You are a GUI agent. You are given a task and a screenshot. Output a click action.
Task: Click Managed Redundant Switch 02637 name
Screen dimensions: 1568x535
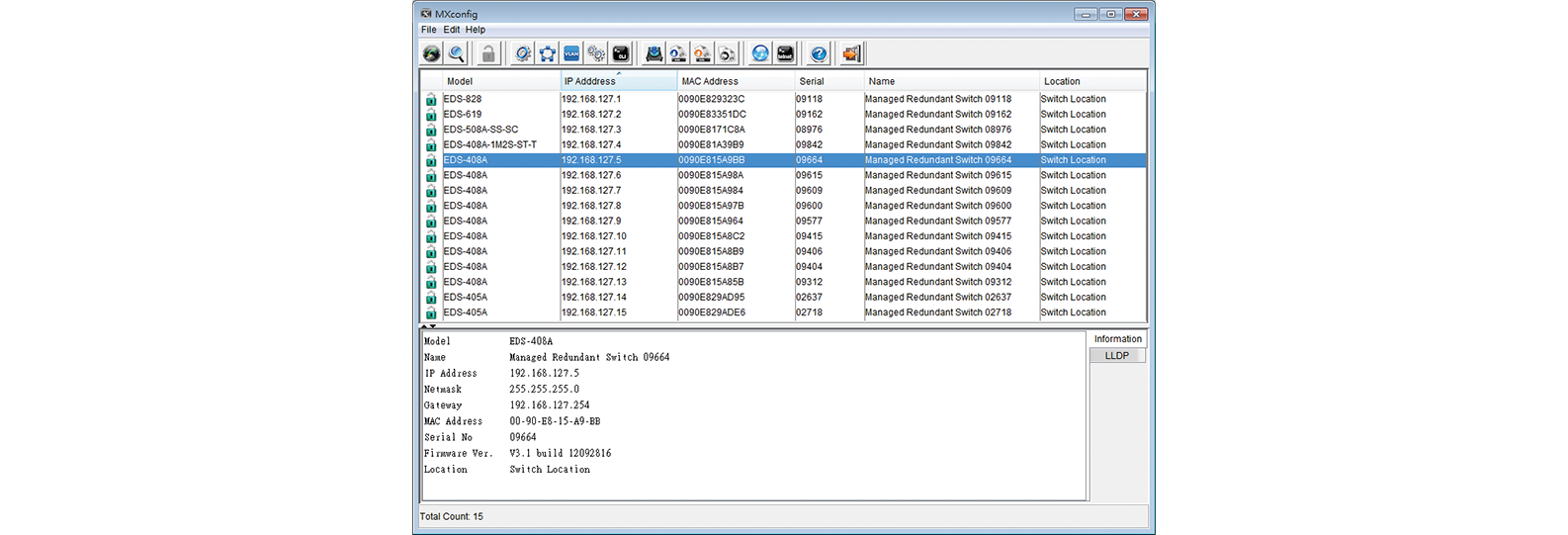938,297
